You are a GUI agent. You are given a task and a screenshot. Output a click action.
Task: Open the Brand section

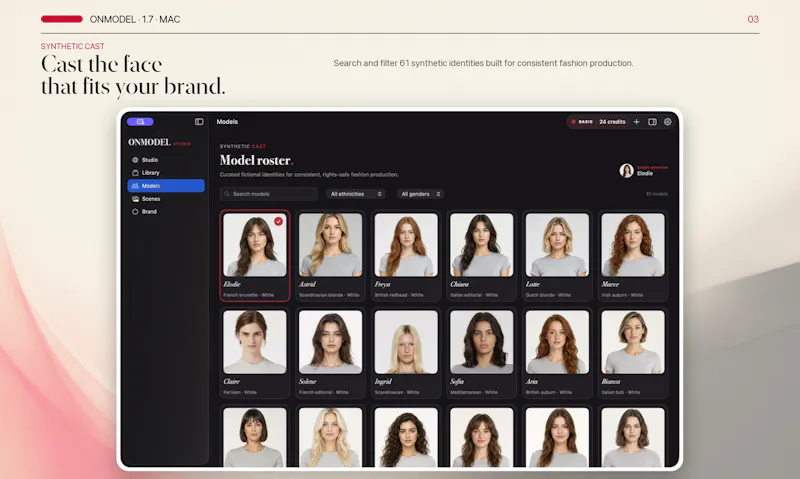pyautogui.click(x=166, y=212)
